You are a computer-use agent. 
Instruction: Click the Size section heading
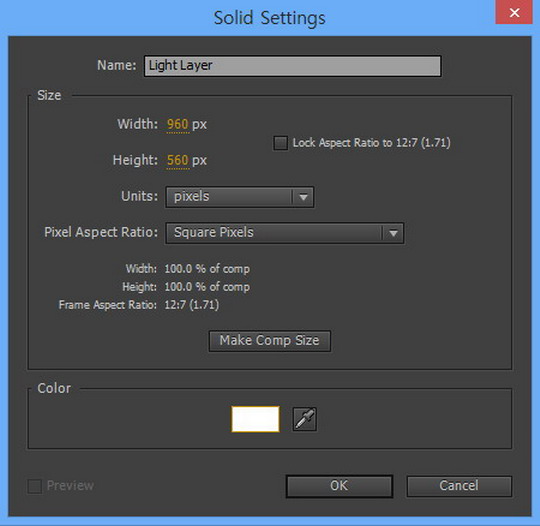point(49,95)
